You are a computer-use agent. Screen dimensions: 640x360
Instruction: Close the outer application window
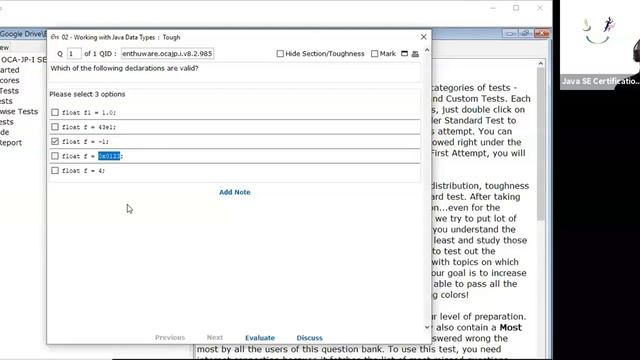pos(540,8)
